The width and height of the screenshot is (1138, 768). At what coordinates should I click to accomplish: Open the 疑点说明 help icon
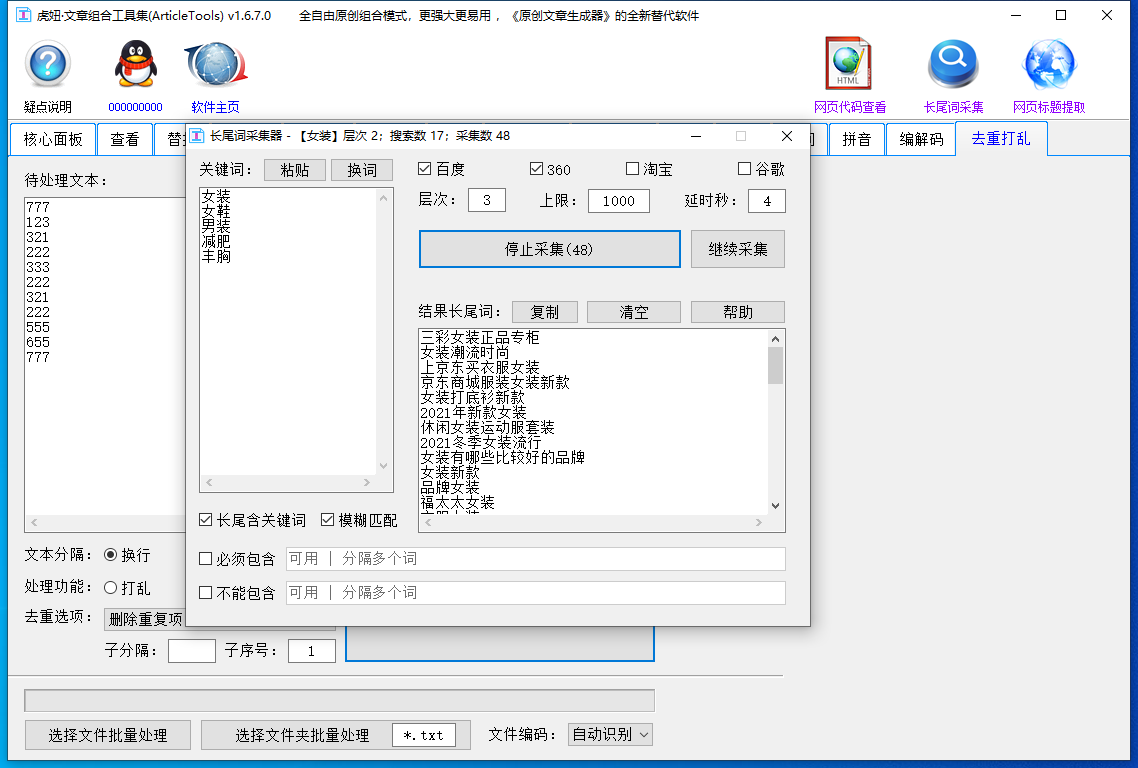coord(48,65)
